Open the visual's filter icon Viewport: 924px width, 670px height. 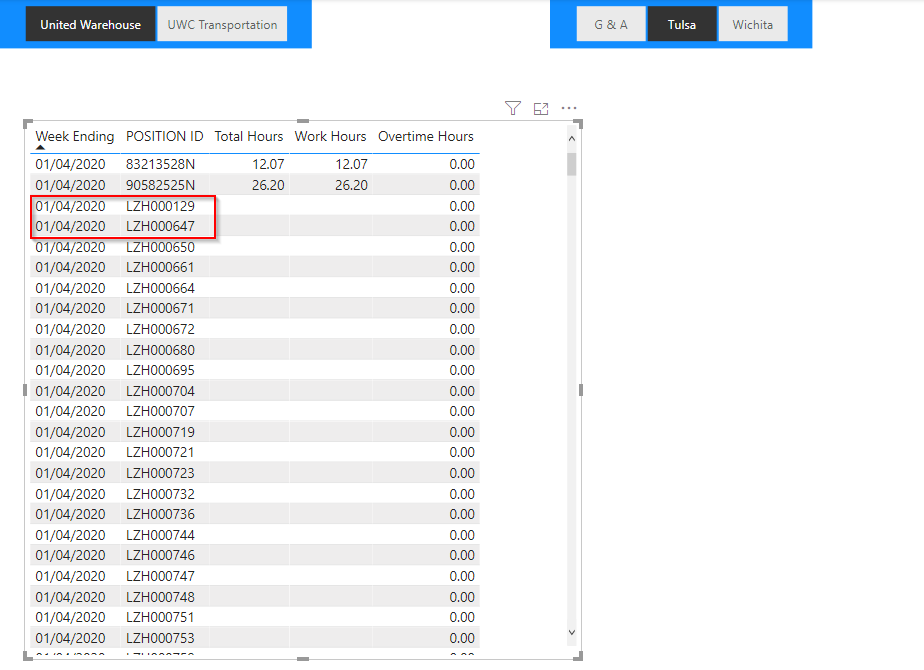513,108
